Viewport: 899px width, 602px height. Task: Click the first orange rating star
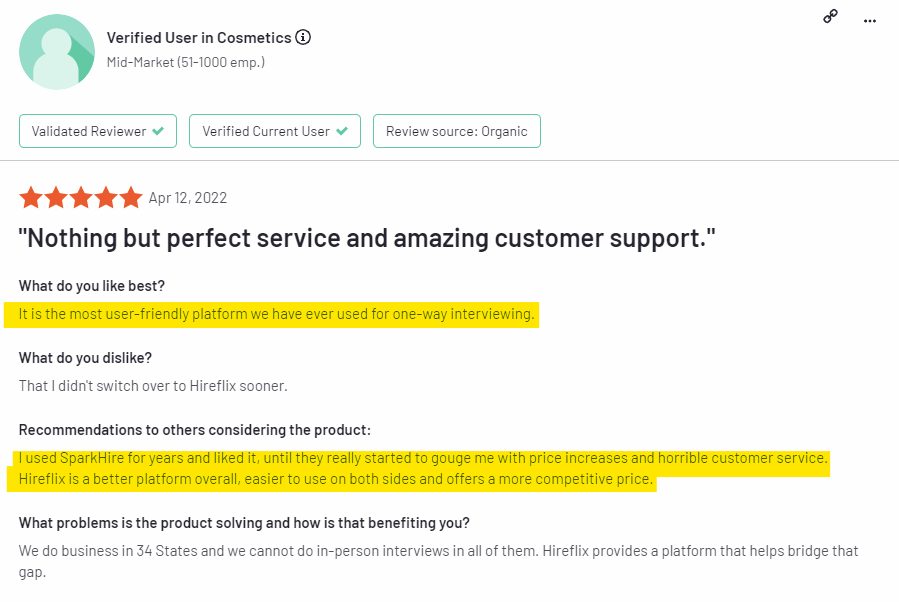(31, 198)
